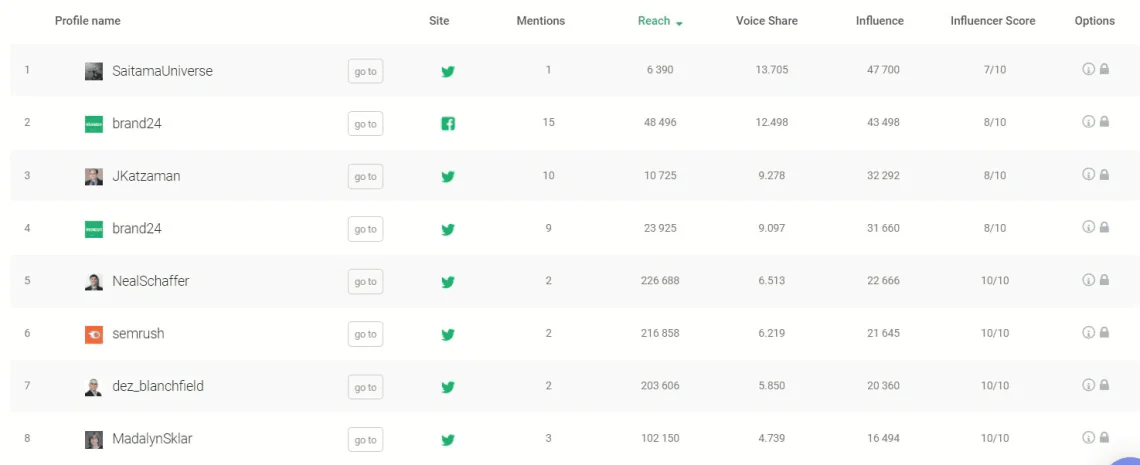Sort by the Voice Share column
Image resolution: width=1140 pixels, height=465 pixels.
point(766,21)
